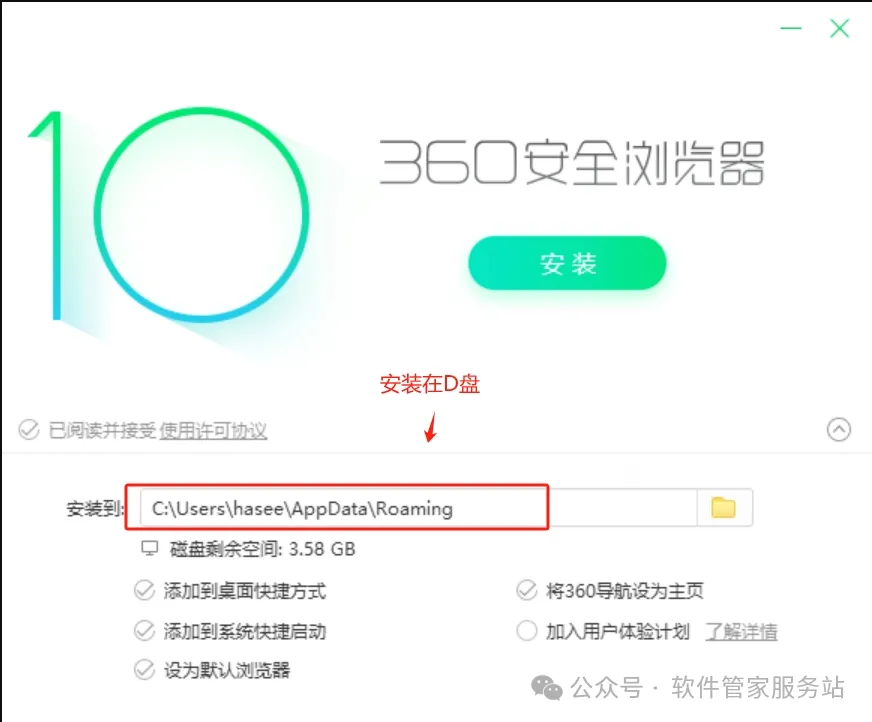Click the 360安全浏览器 title text
This screenshot has height=722, width=872.
572,162
